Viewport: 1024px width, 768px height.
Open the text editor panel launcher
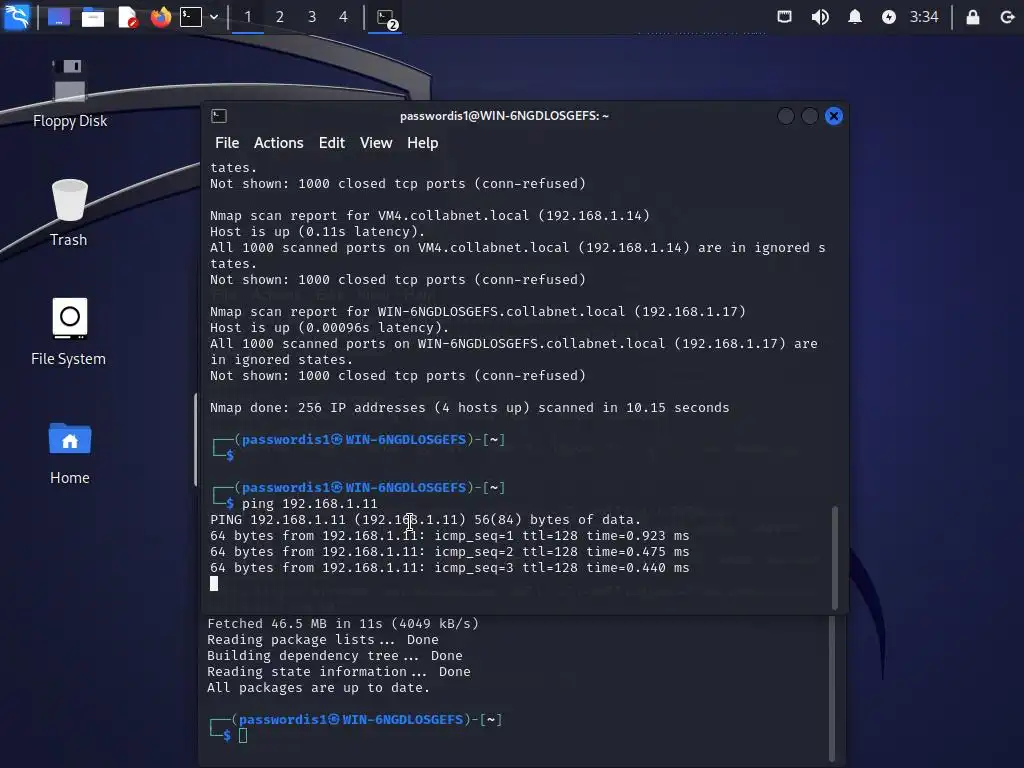pyautogui.click(x=127, y=17)
